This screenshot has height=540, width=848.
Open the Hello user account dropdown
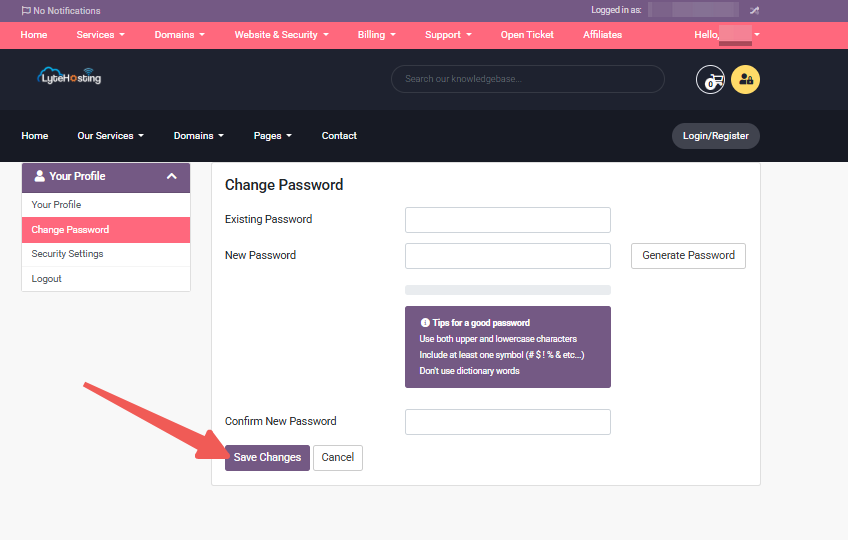(727, 35)
